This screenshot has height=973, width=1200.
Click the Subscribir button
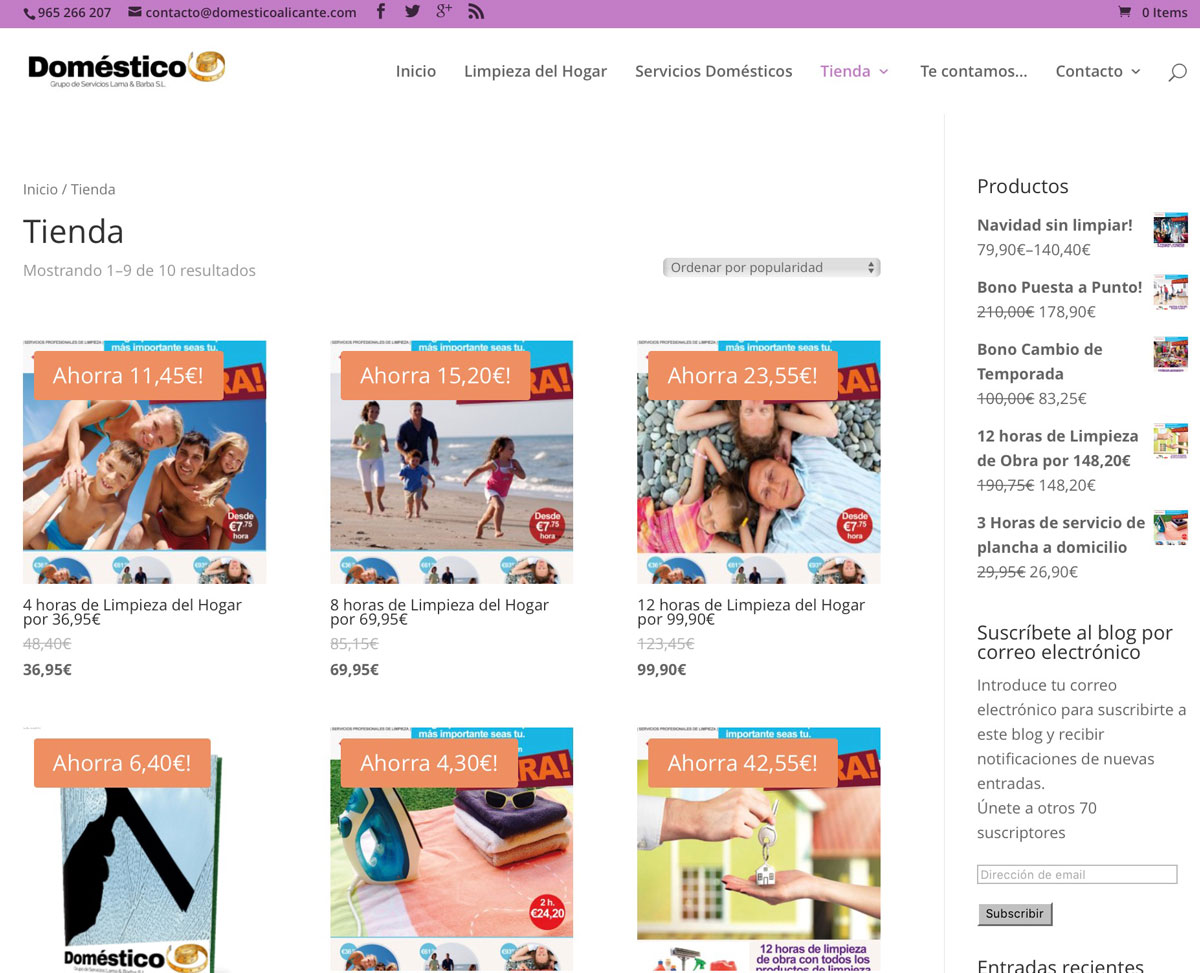coord(1014,913)
